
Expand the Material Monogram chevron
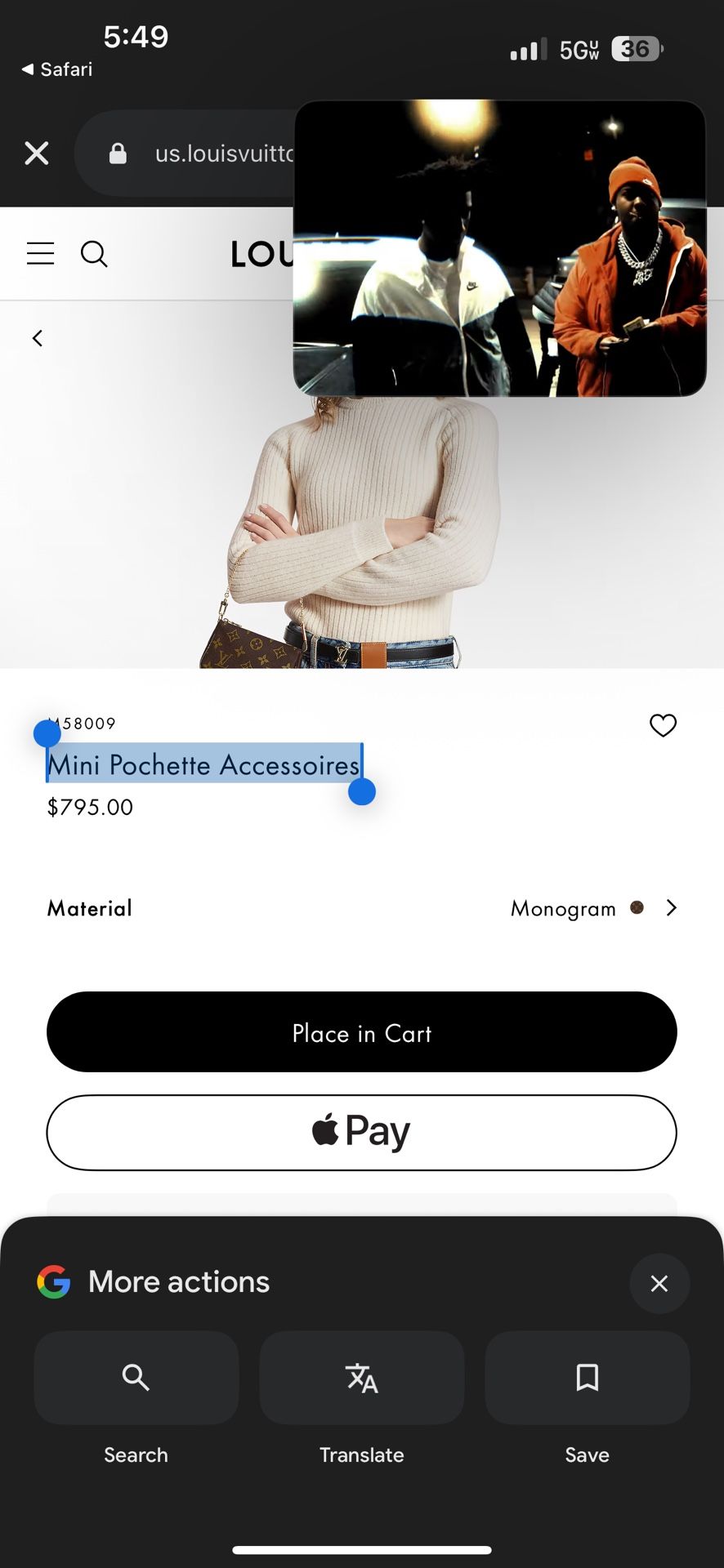[672, 908]
